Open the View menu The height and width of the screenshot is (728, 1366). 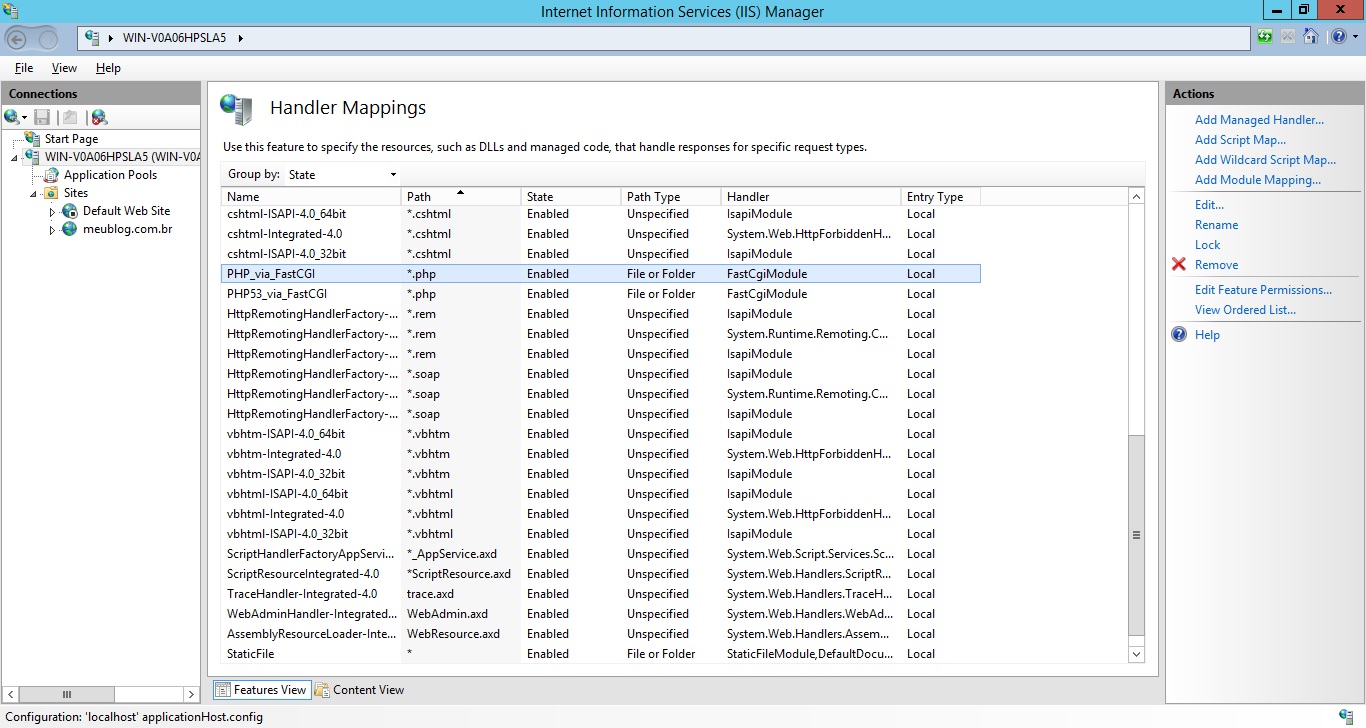click(x=64, y=68)
